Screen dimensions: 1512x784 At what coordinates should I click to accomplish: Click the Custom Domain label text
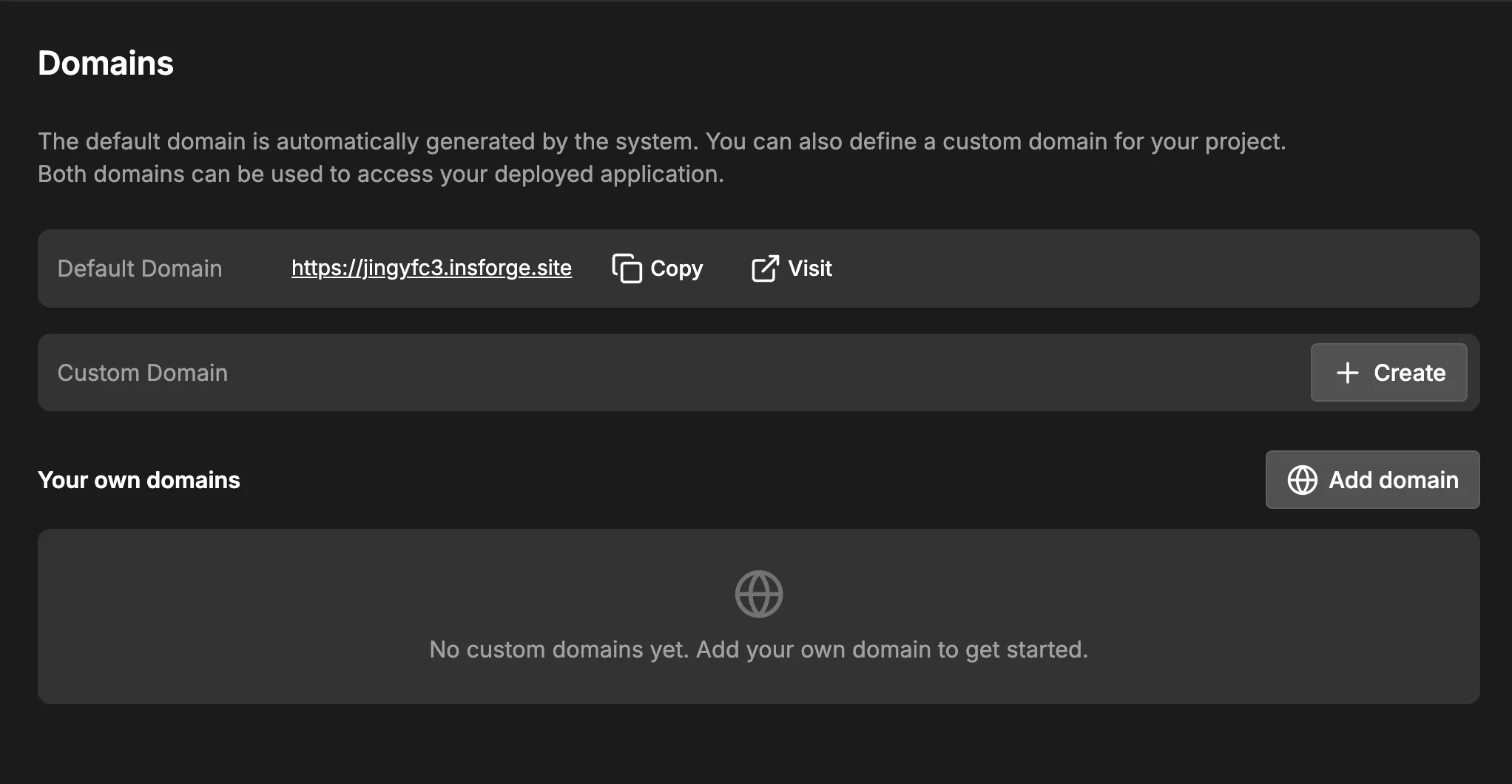coord(142,372)
